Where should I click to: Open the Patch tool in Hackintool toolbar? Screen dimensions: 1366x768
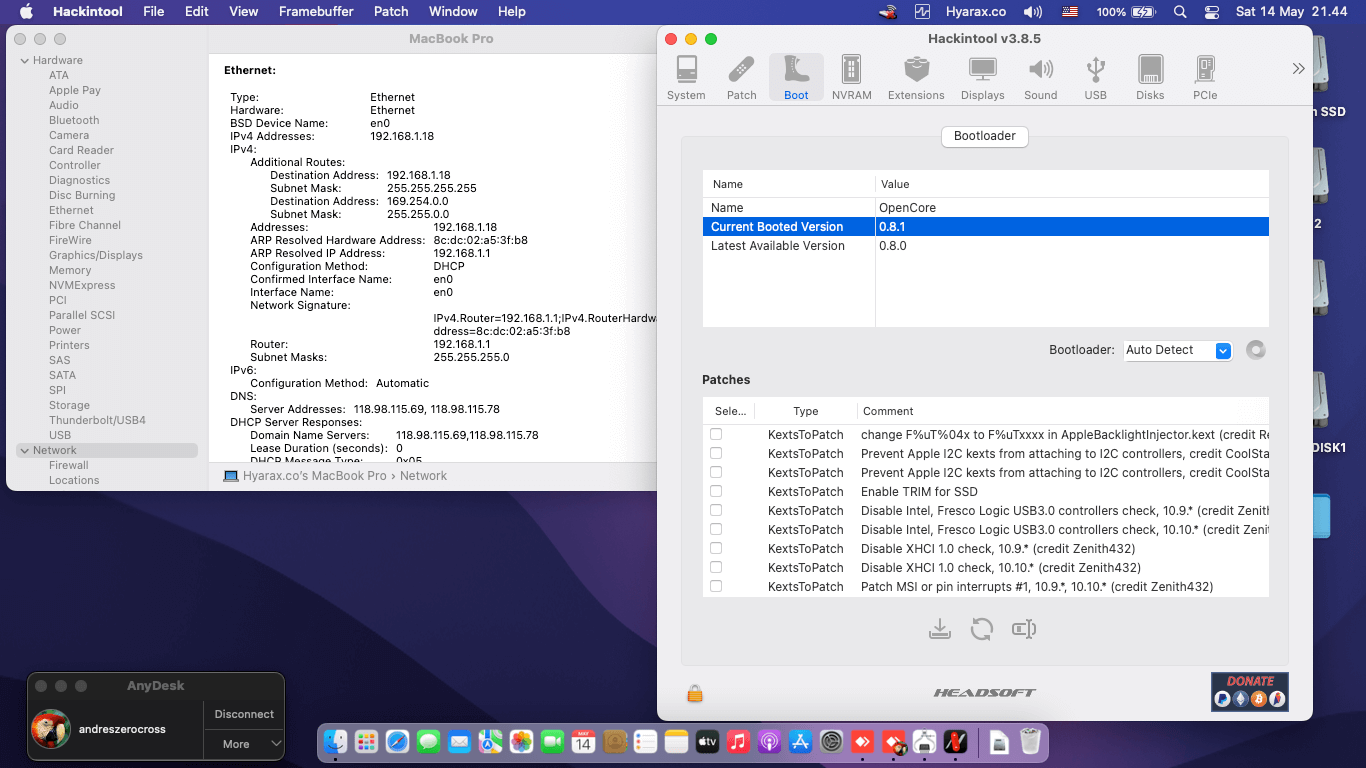click(741, 77)
